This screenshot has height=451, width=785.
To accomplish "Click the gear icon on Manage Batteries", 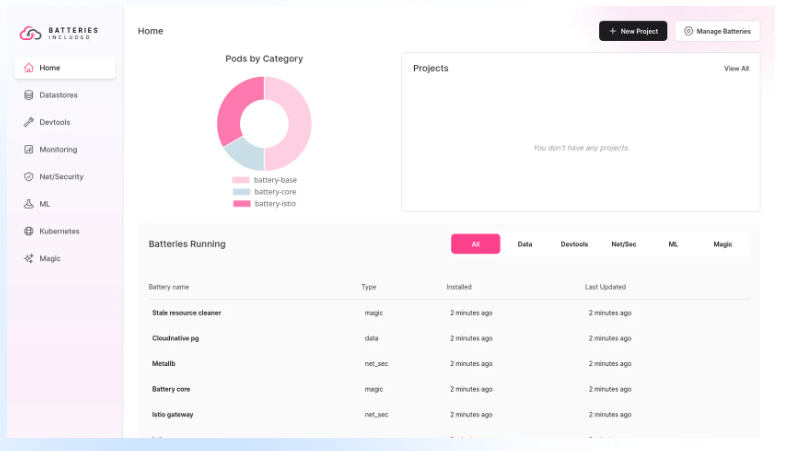I will pyautogui.click(x=688, y=31).
